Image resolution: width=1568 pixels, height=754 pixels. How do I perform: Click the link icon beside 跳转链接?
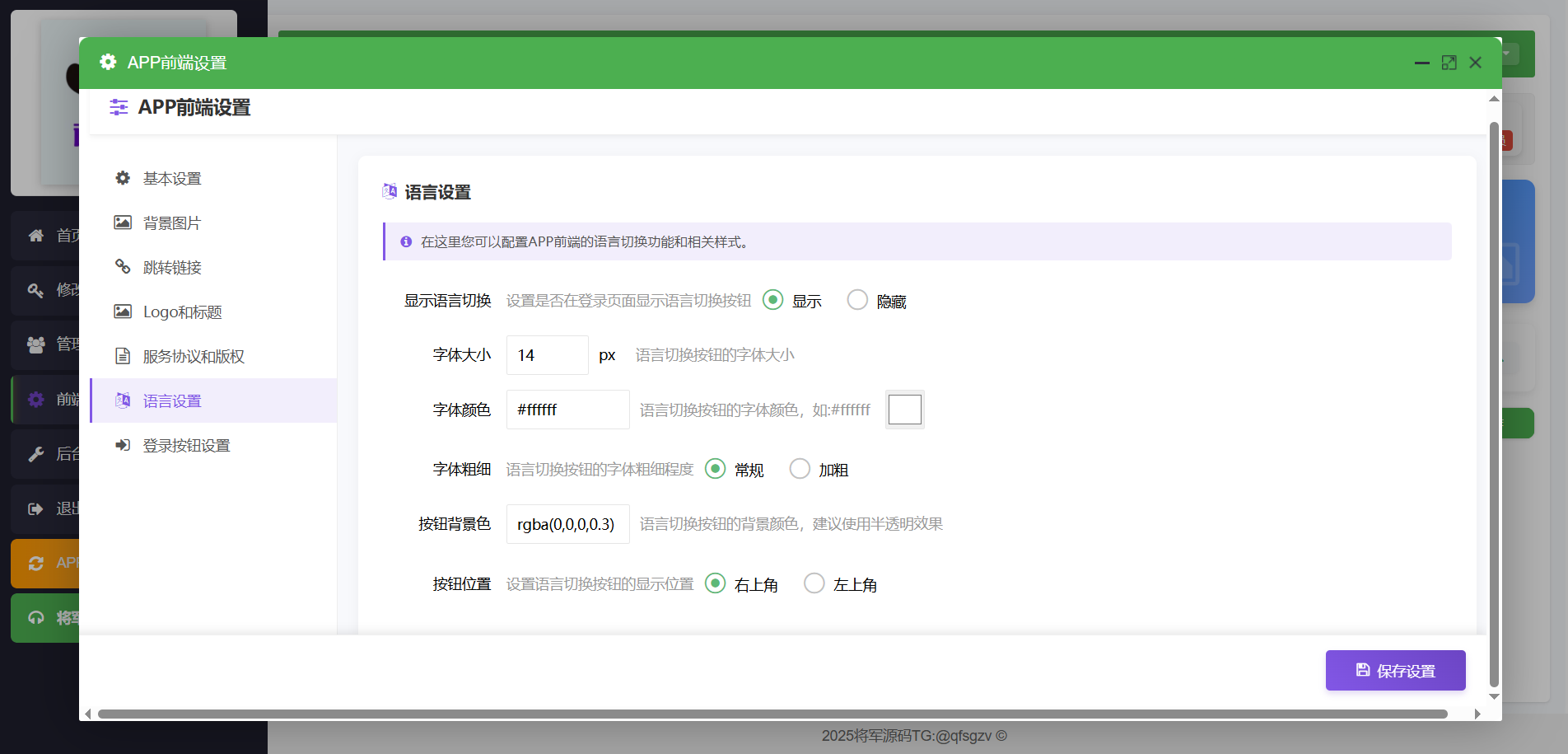point(123,267)
